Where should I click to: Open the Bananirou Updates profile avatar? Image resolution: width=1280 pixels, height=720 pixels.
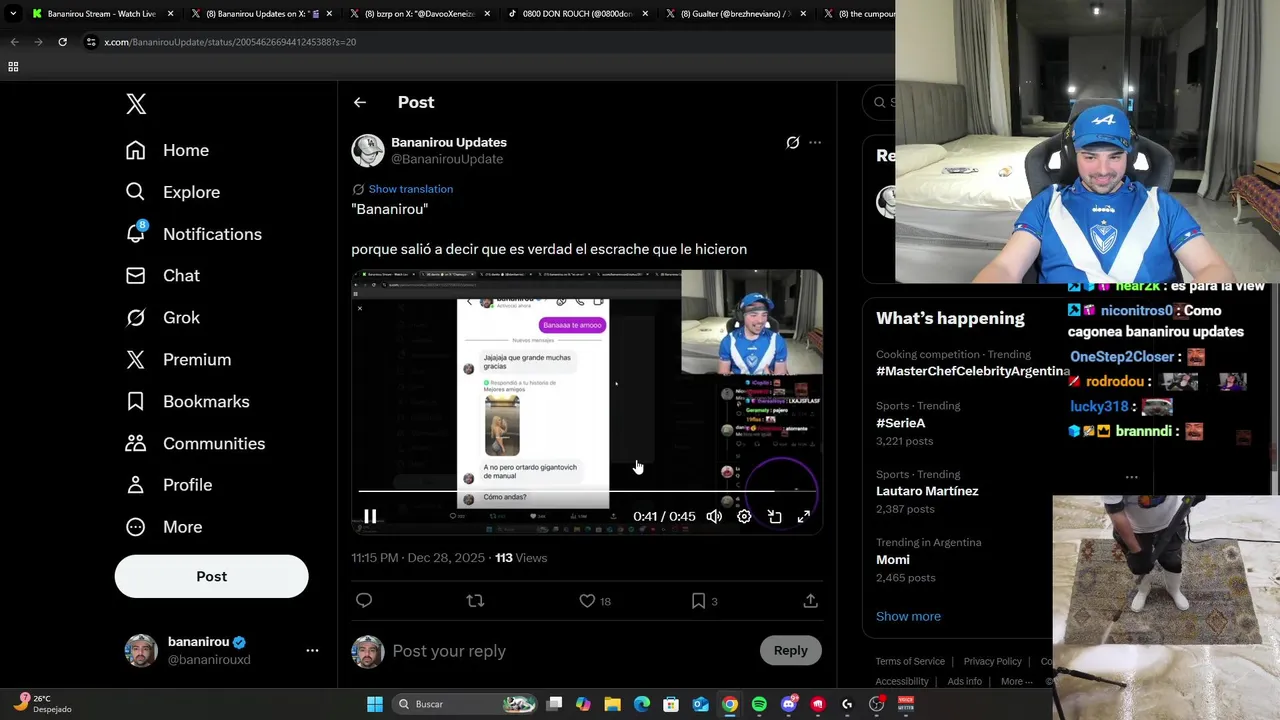(x=368, y=150)
